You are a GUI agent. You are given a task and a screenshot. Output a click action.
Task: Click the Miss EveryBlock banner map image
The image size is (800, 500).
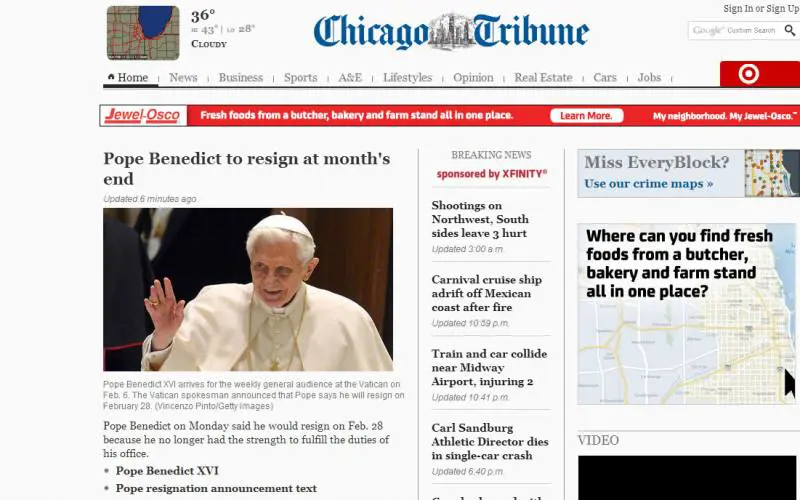point(772,173)
